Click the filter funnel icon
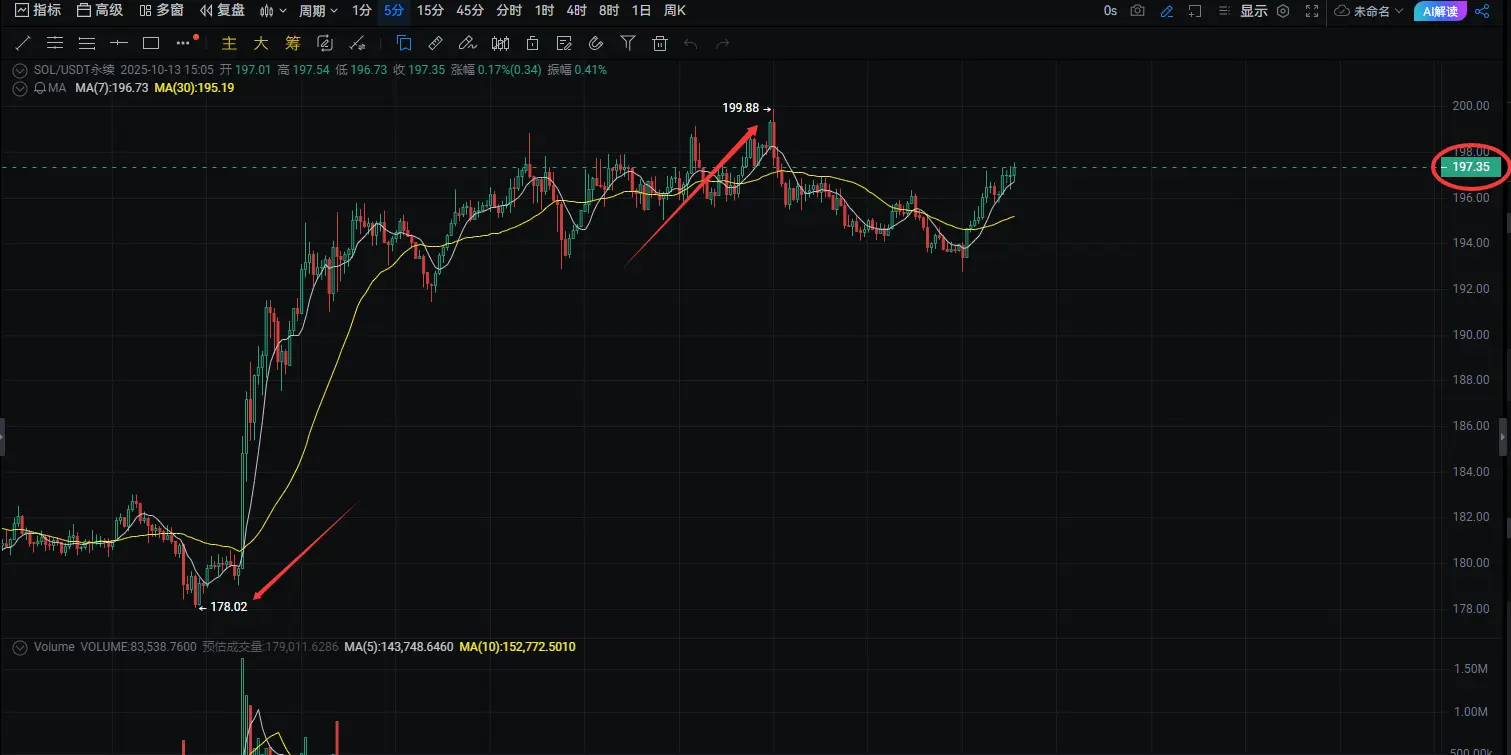 627,43
